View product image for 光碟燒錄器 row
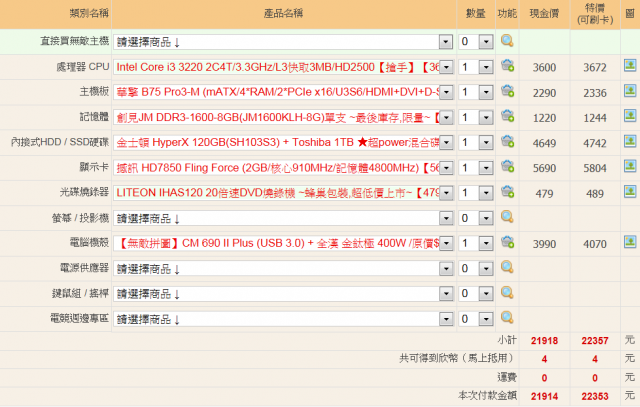The image size is (640, 407). (x=630, y=191)
